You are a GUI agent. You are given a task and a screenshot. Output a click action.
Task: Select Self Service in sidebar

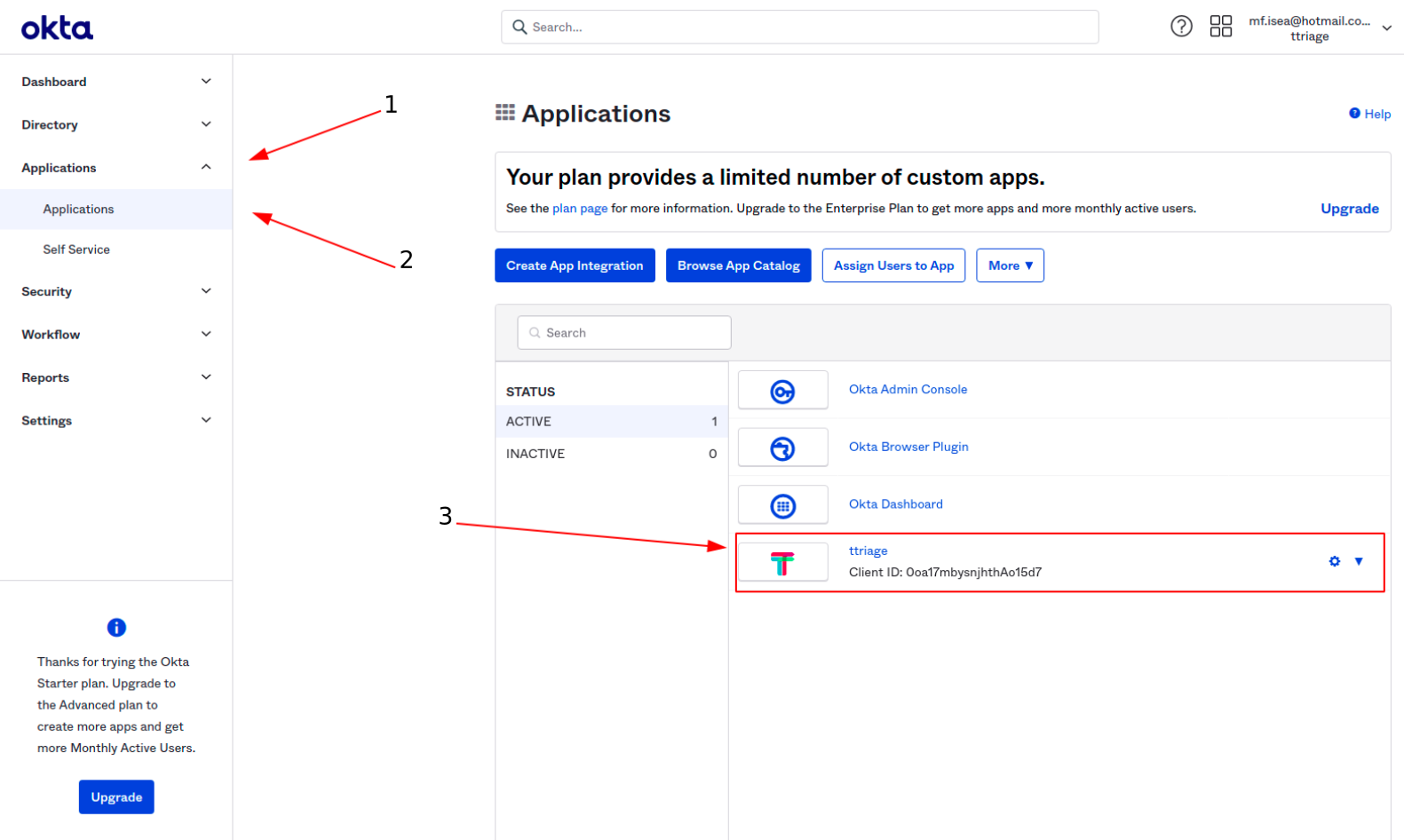116,250
